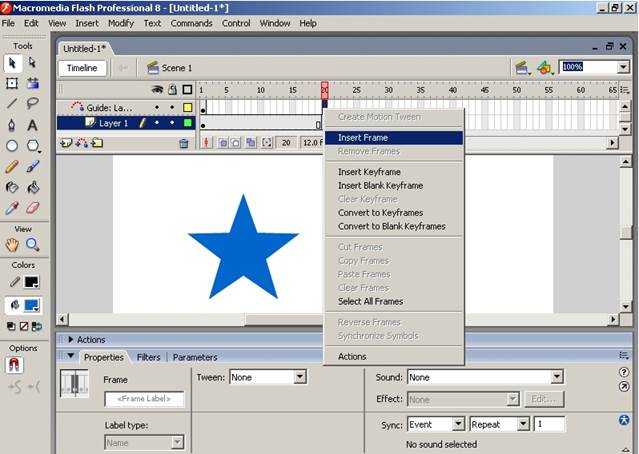This screenshot has width=639, height=454.
Task: Select the Oval tool
Action: [12, 145]
